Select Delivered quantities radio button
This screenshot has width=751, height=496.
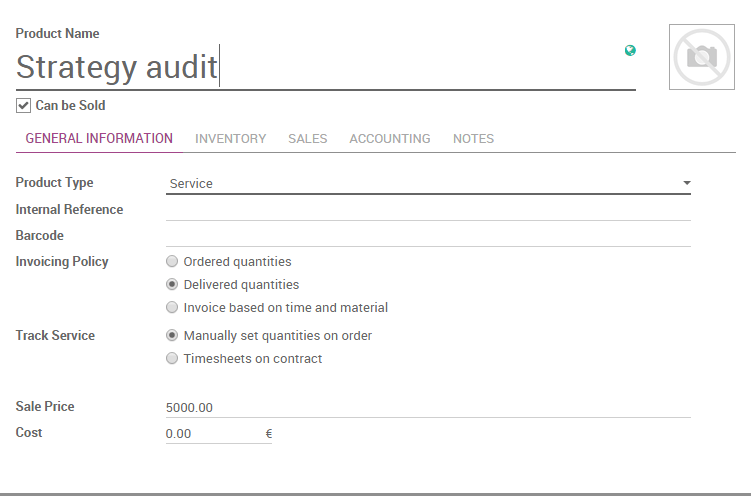(x=173, y=285)
